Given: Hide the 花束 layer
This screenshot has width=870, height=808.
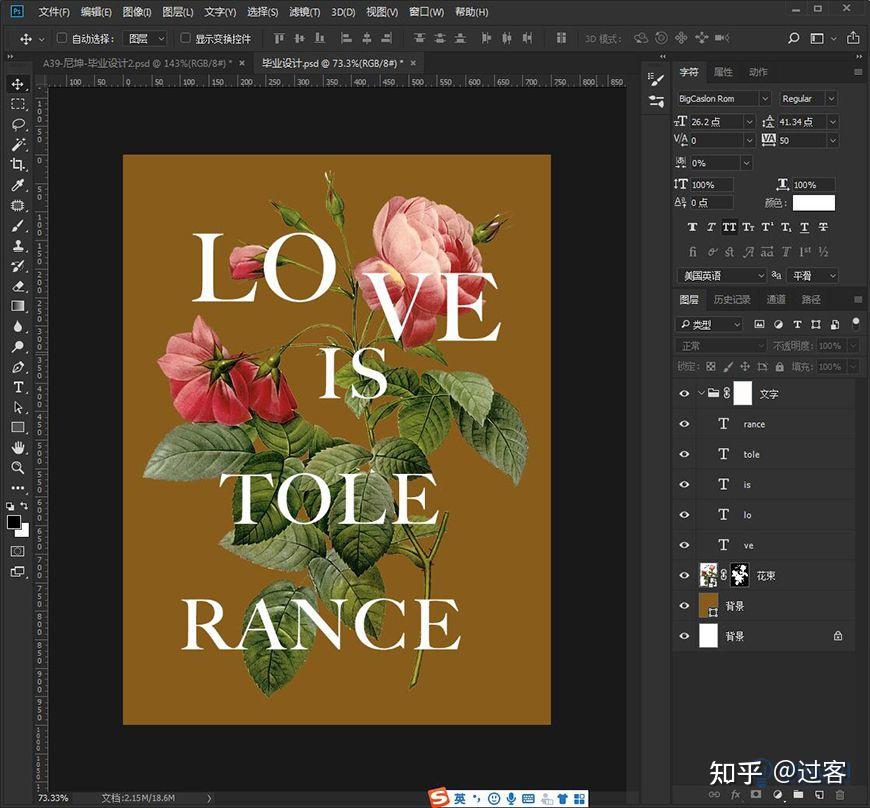Looking at the screenshot, I should point(684,575).
